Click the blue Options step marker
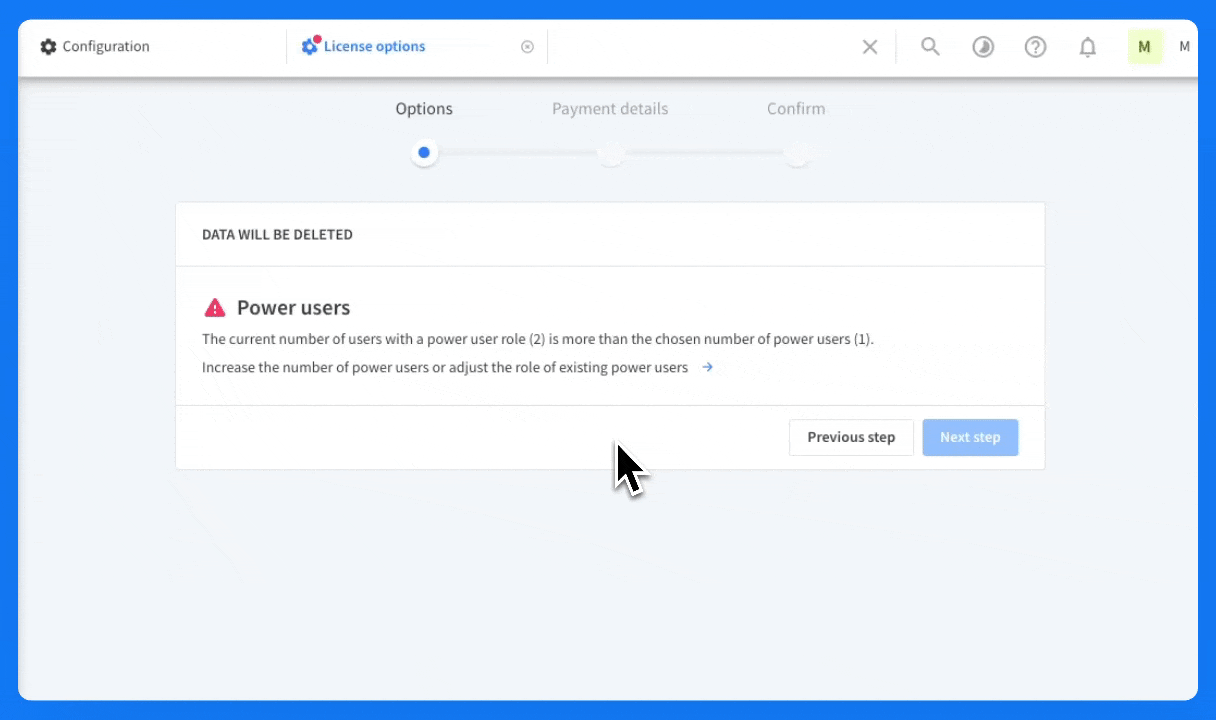The height and width of the screenshot is (720, 1216). 424,153
